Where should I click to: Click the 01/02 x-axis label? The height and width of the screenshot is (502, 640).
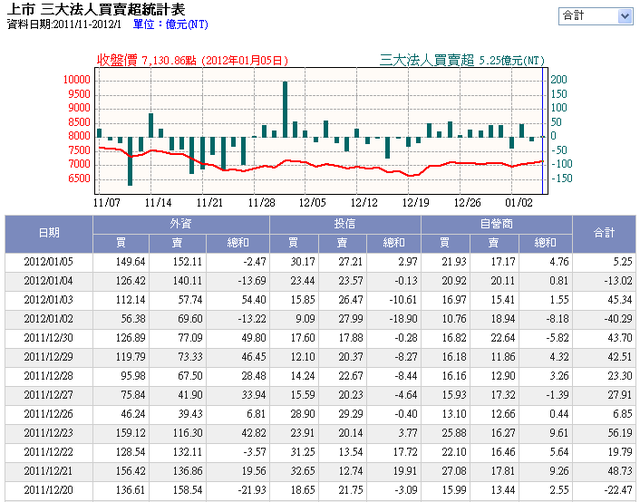[519, 203]
